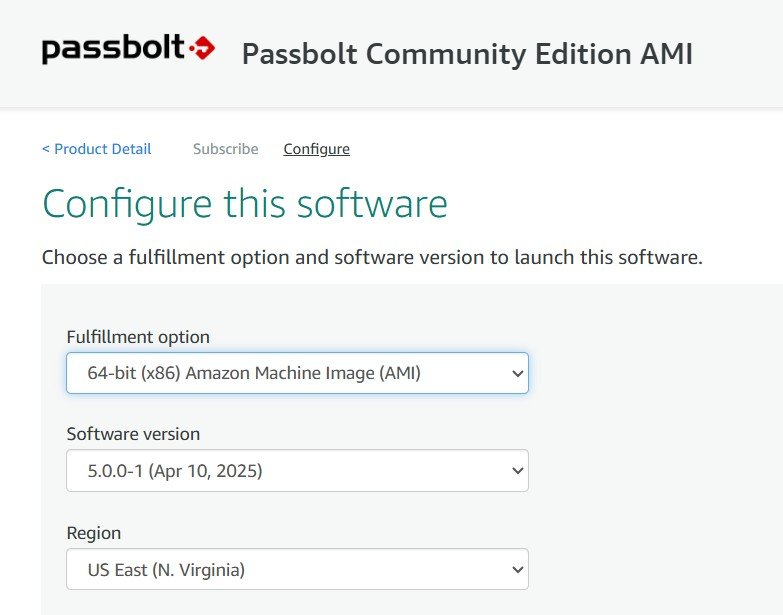The width and height of the screenshot is (783, 615).
Task: Click the red passbolt key icon
Action: coord(202,47)
